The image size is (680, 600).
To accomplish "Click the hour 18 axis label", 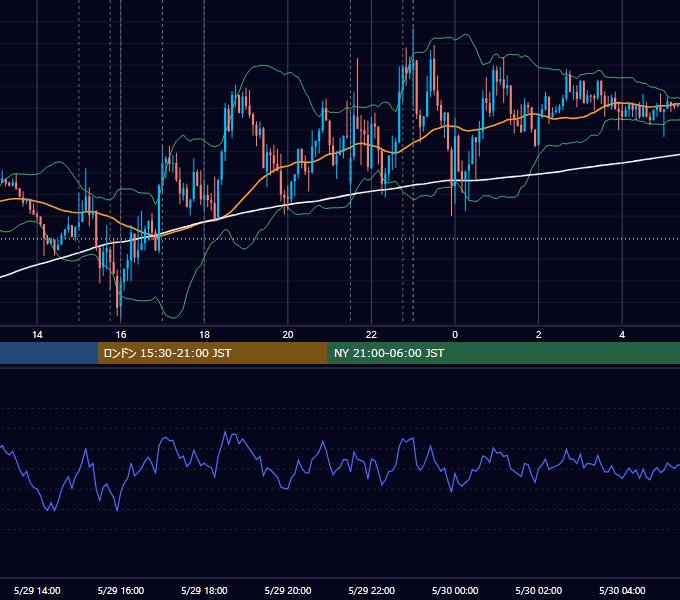I will (x=204, y=335).
